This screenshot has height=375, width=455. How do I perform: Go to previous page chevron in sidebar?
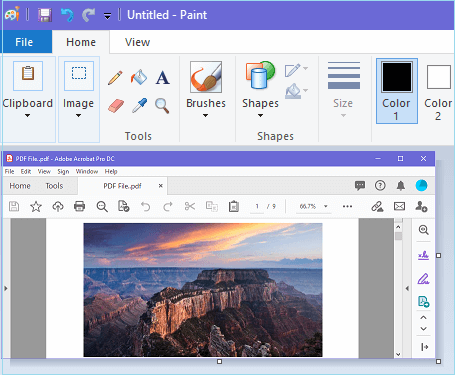423,317
